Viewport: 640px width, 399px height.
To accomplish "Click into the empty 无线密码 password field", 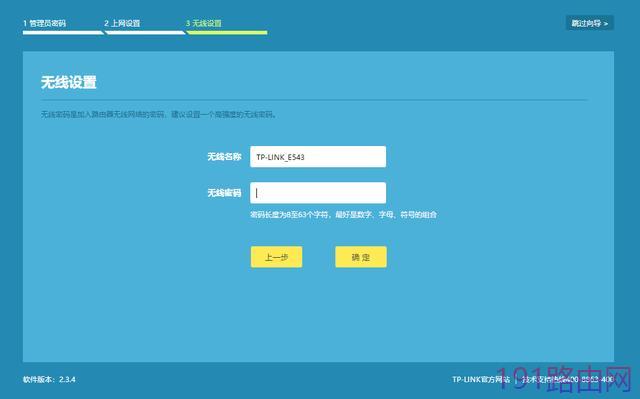I will pos(318,193).
